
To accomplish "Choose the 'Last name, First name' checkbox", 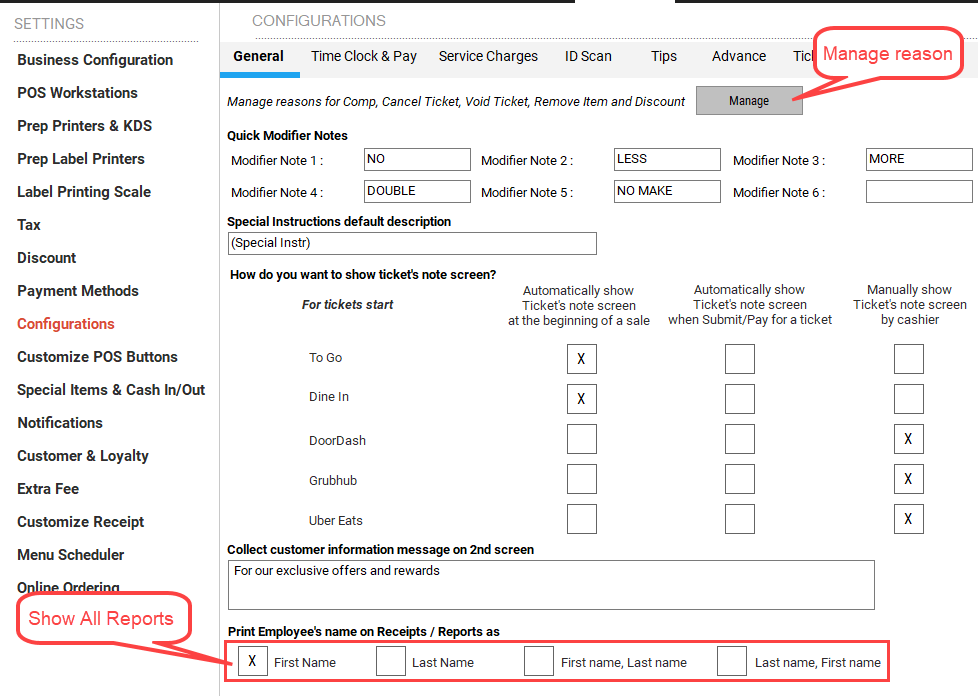I will (x=732, y=661).
